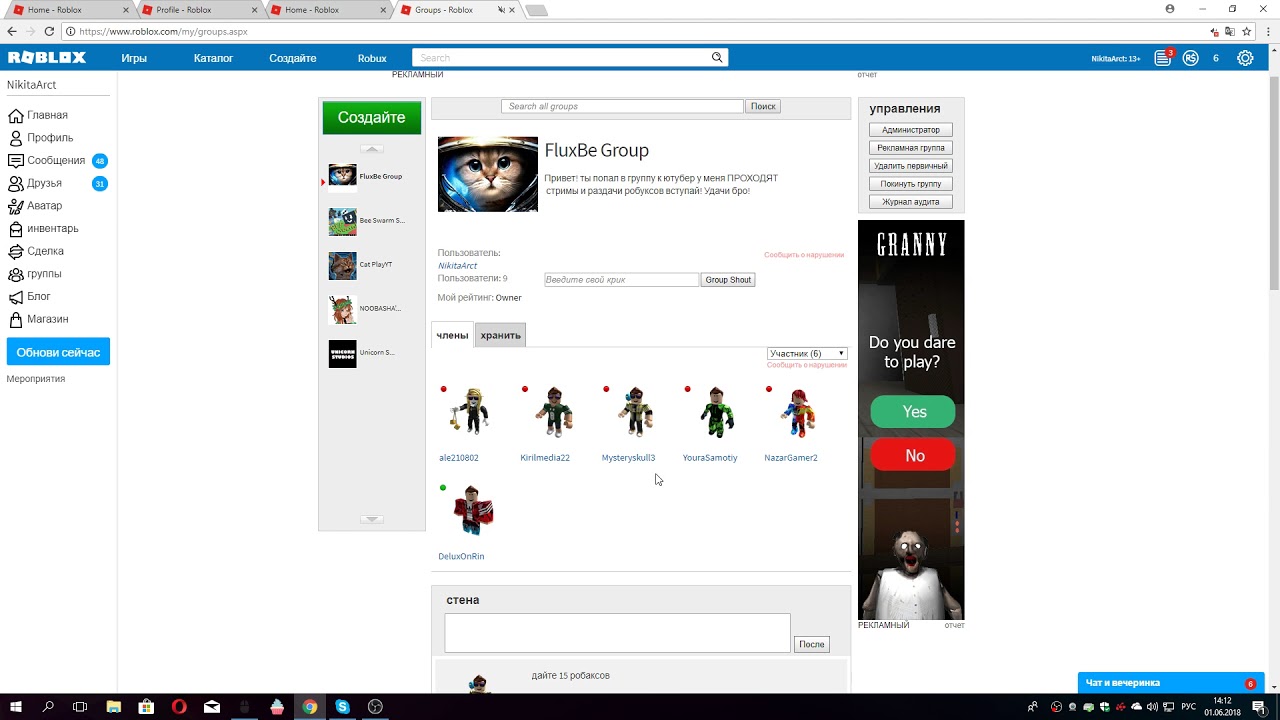
Task: Reload the page with refresh icon
Action: click(x=49, y=31)
